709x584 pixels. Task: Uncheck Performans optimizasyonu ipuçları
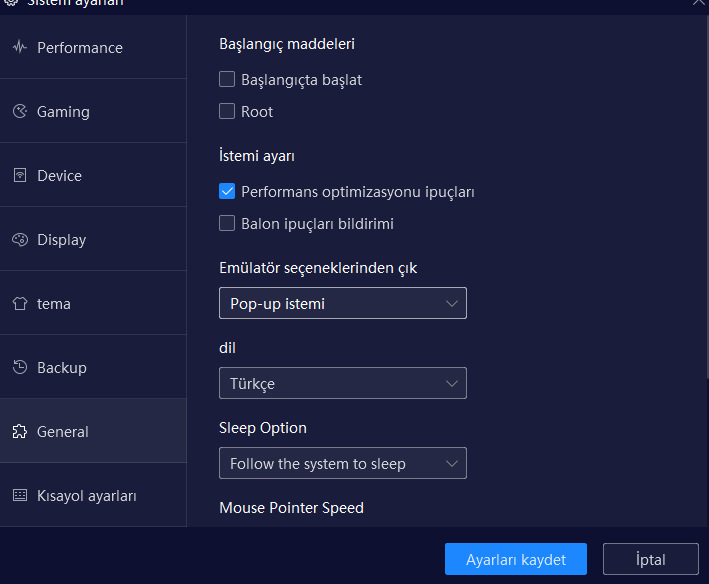click(227, 191)
